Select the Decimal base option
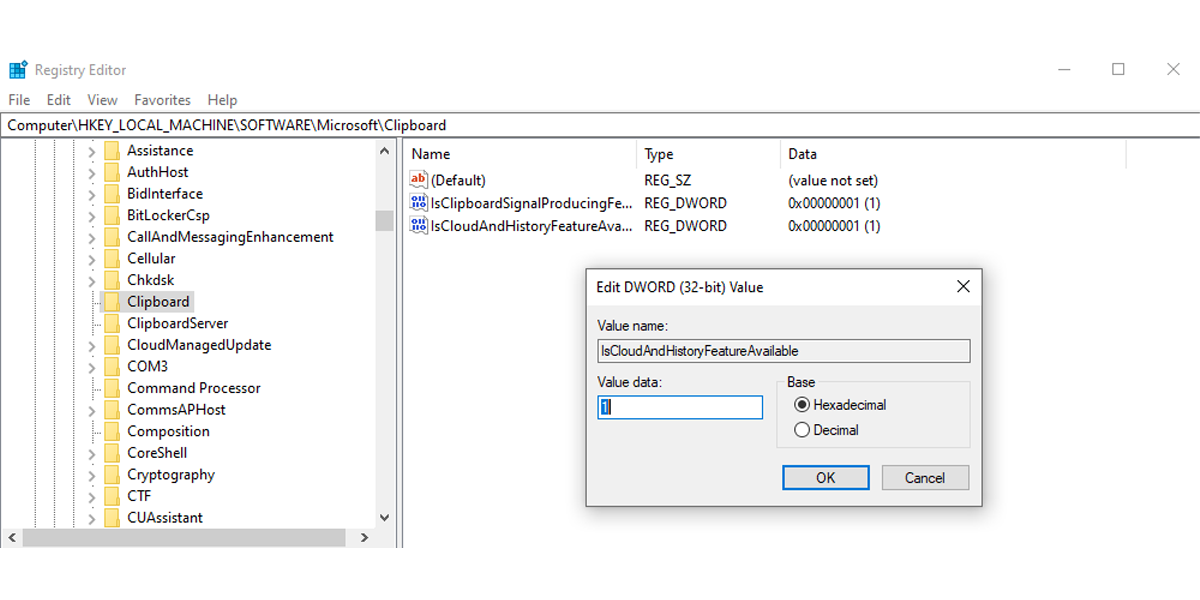 pyautogui.click(x=802, y=430)
